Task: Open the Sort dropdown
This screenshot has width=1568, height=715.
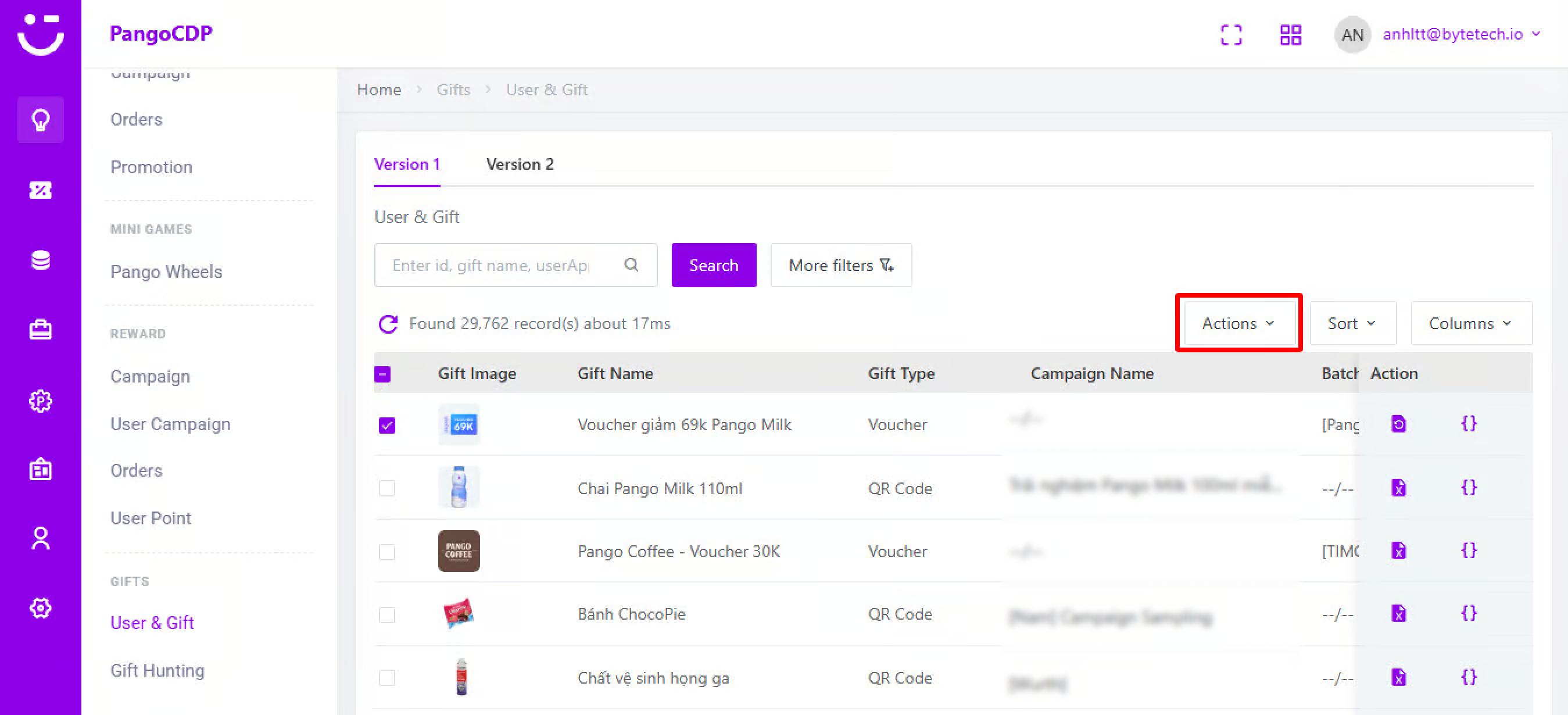Action: click(1352, 323)
